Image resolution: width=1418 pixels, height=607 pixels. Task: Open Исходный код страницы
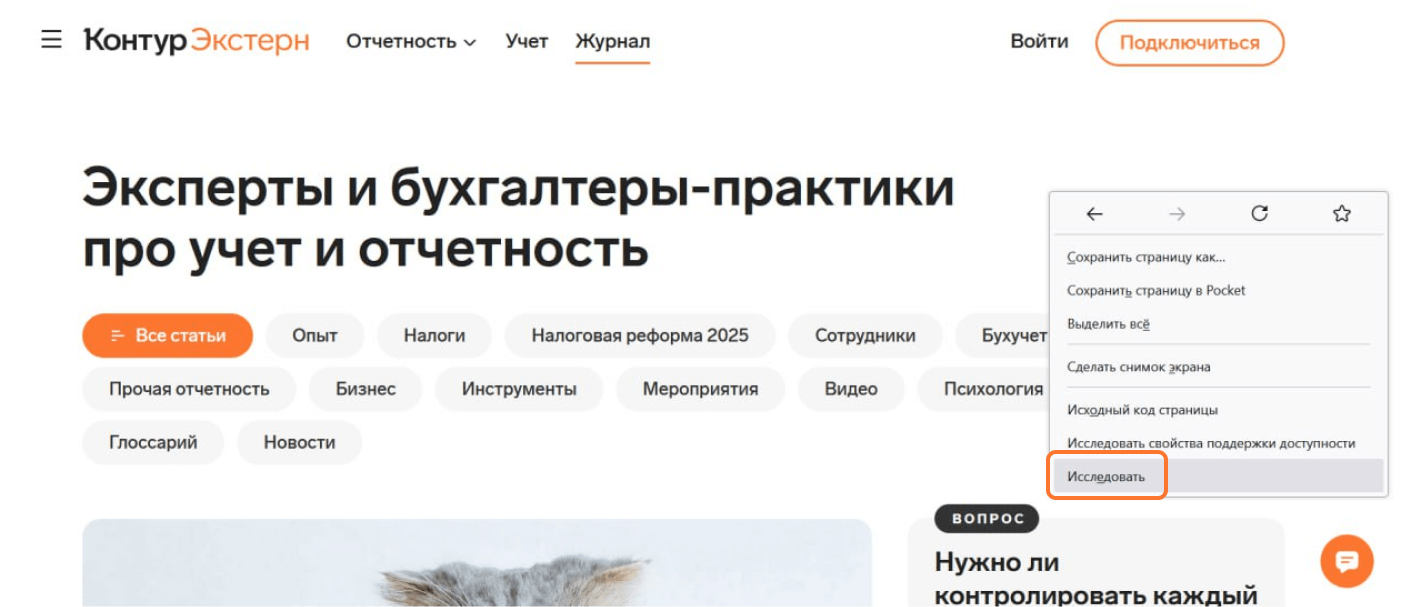coord(1219,410)
